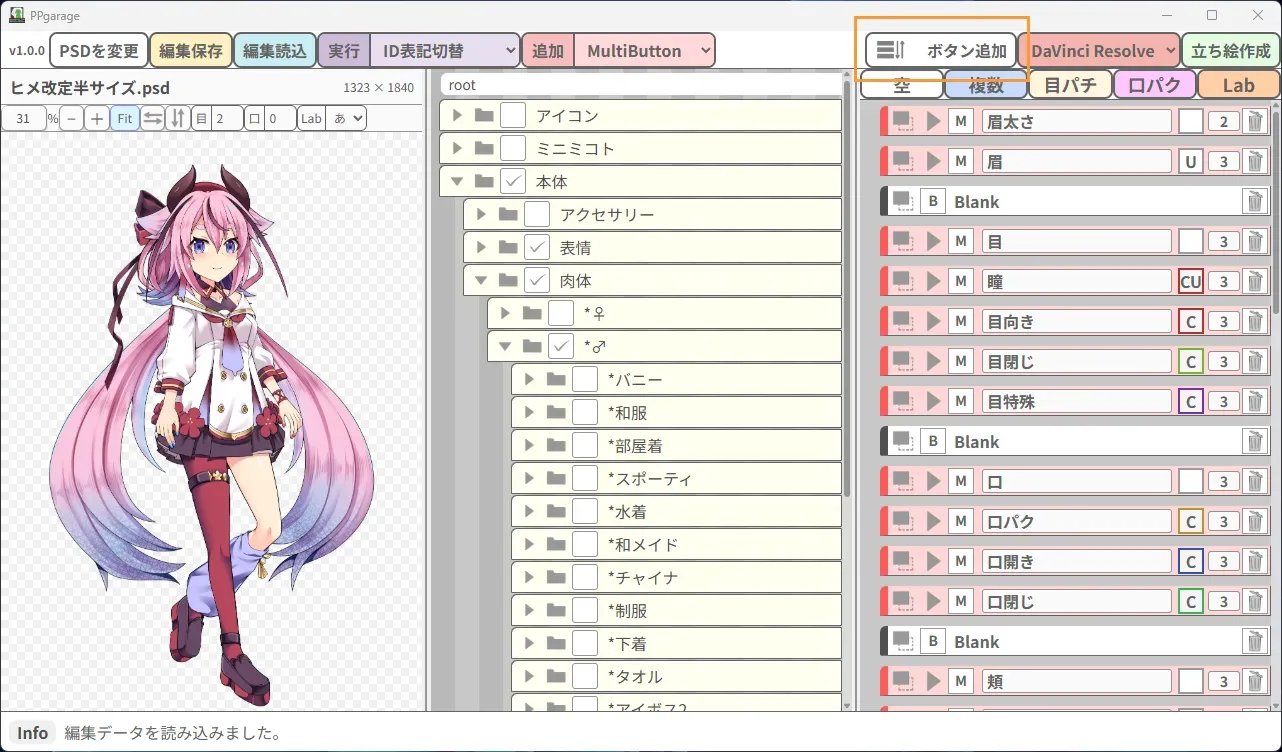Image resolution: width=1282 pixels, height=752 pixels.
Task: Click the play triangle on 頬 row
Action: (934, 682)
